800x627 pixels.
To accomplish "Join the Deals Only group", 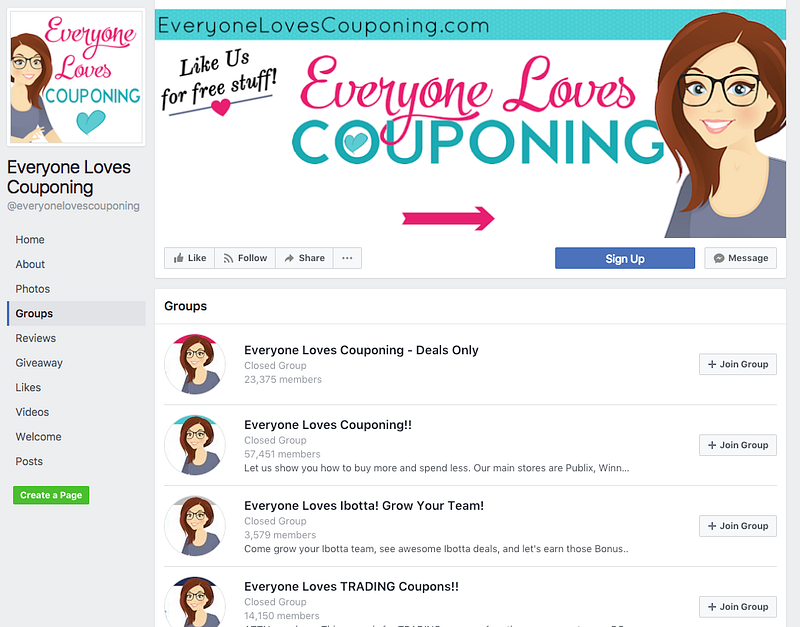I will coord(738,364).
